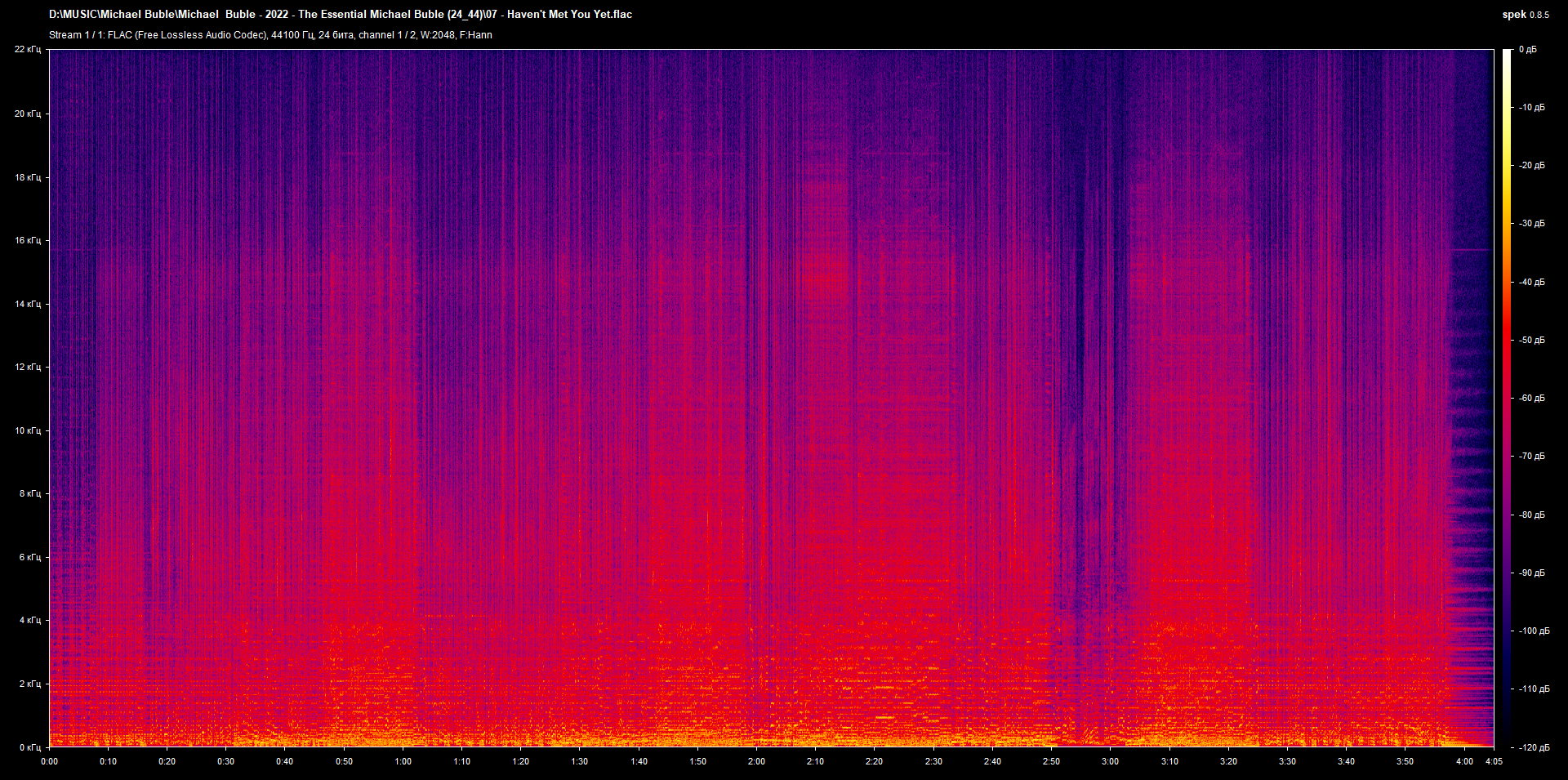Click the '12 кГц' frequency axis label

[x=28, y=367]
